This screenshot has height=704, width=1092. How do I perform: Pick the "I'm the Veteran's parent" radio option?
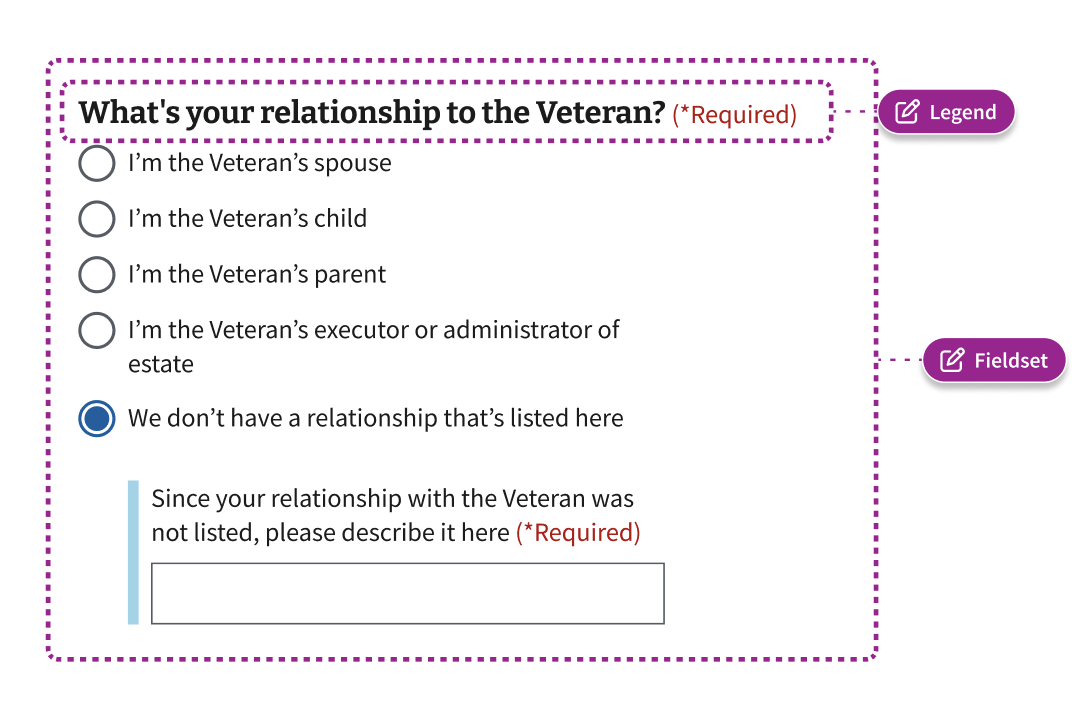97,274
